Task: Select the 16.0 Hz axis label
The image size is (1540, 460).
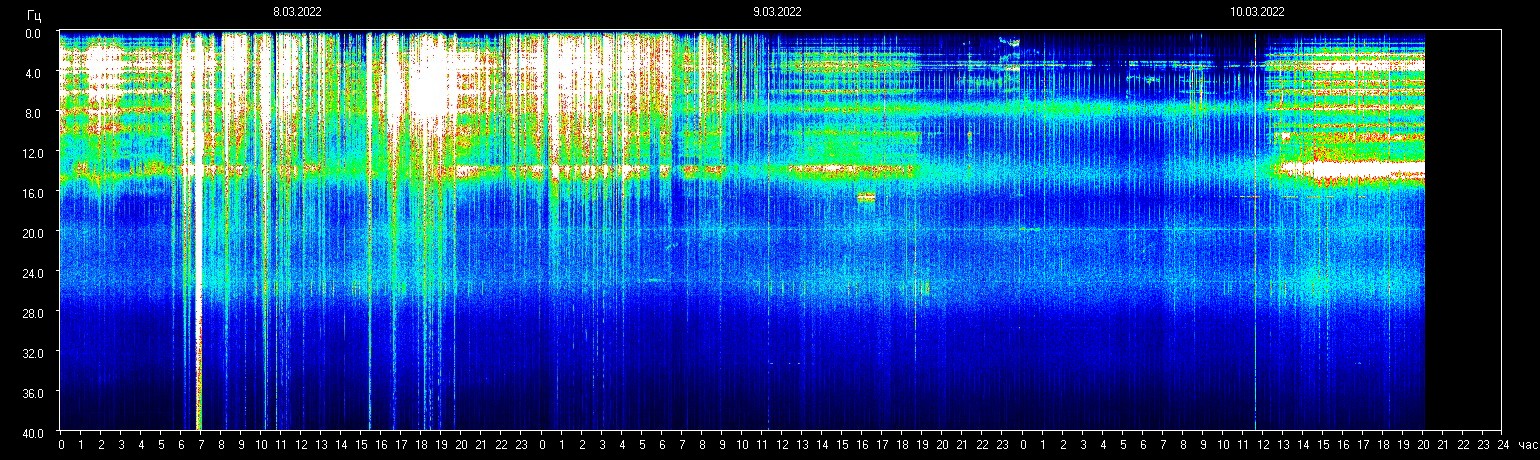Action: 33,192
